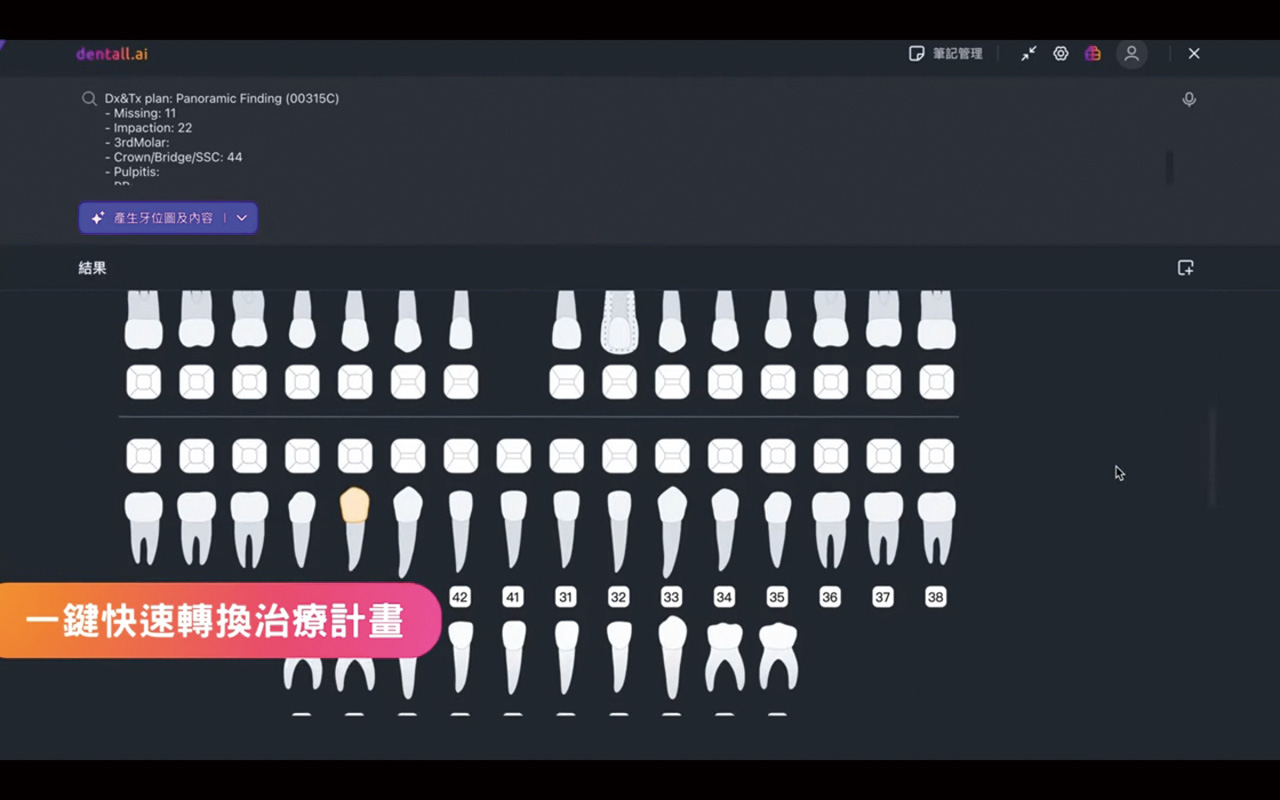Screen dimensions: 1280x800
Task: Click the dentall.ai logo
Action: [x=112, y=54]
